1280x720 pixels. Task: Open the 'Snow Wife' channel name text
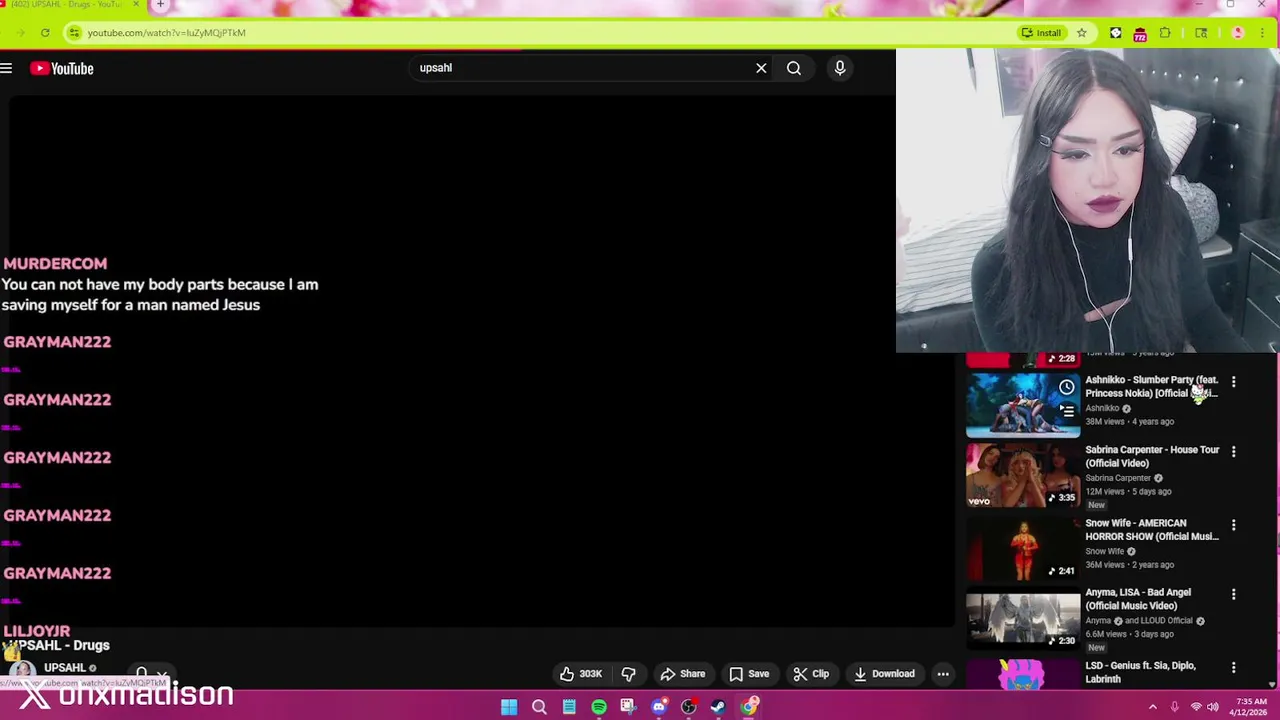point(1105,551)
